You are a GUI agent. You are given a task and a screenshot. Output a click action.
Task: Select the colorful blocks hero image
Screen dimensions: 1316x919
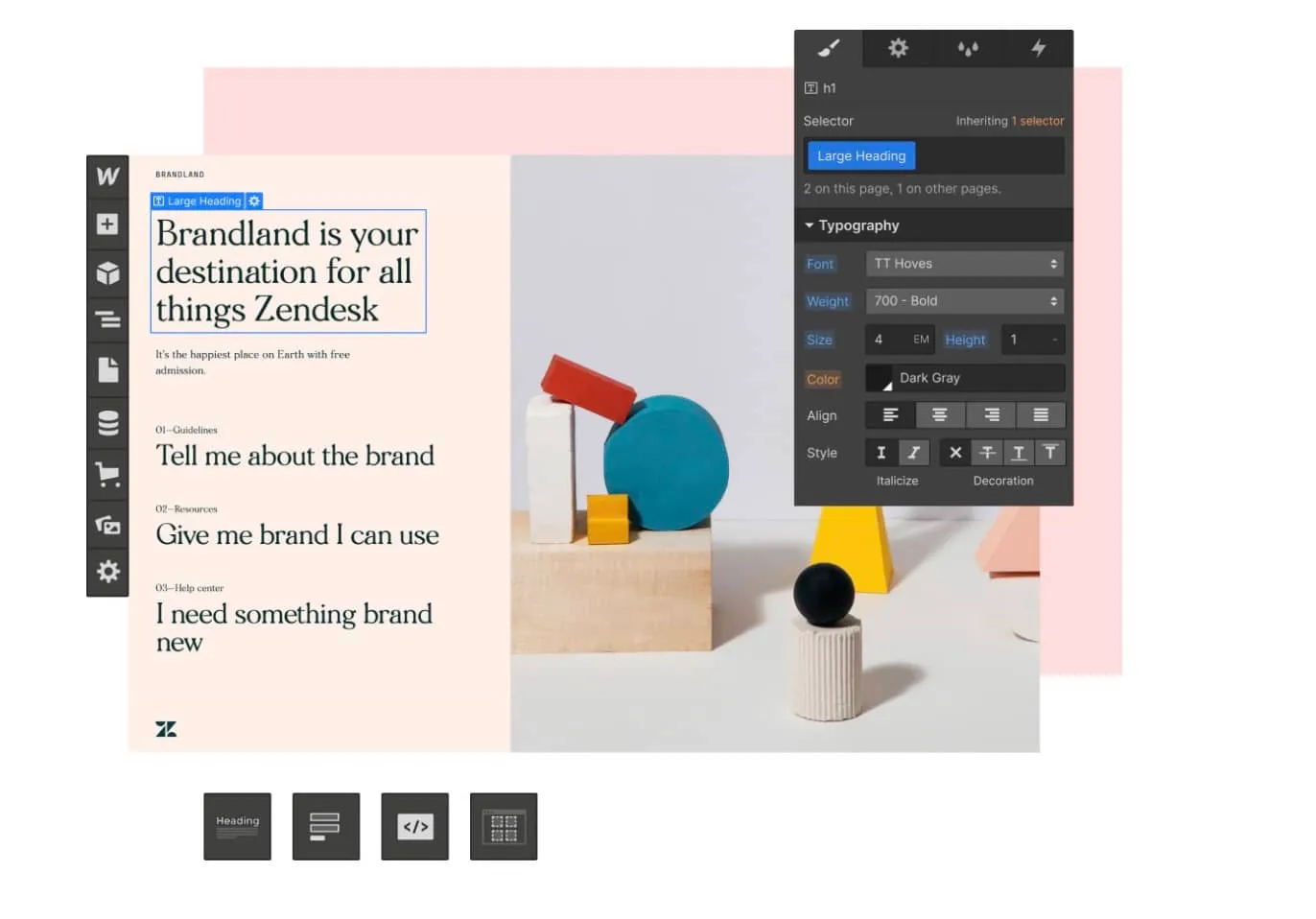coord(775,453)
